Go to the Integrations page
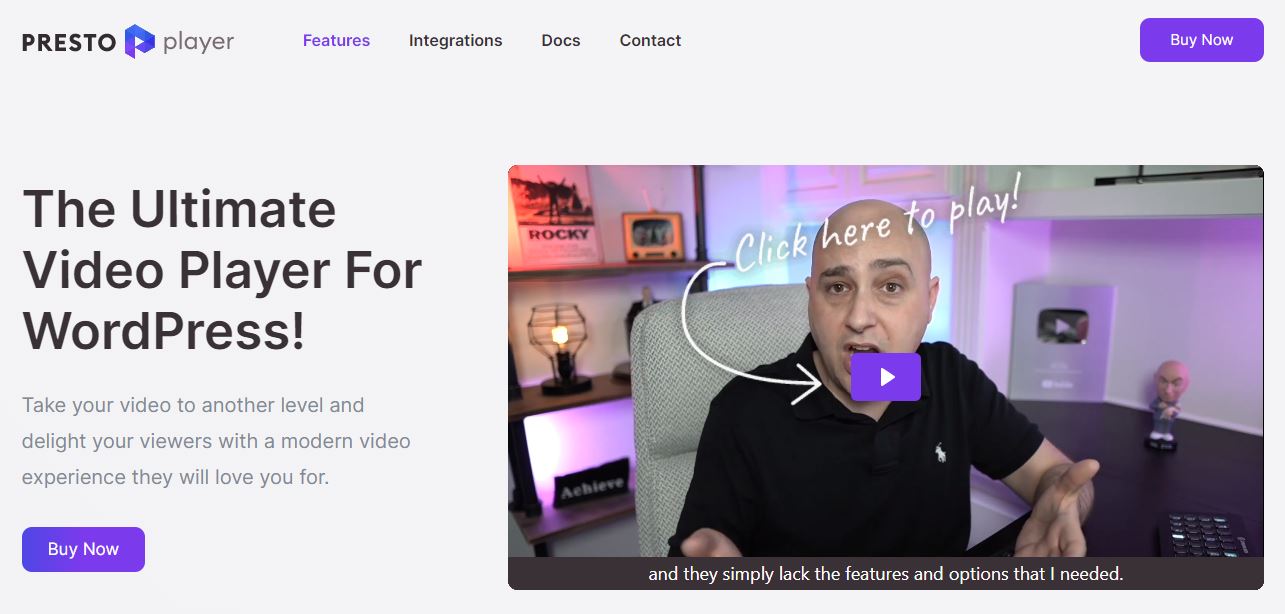The height and width of the screenshot is (614, 1285). coord(455,41)
